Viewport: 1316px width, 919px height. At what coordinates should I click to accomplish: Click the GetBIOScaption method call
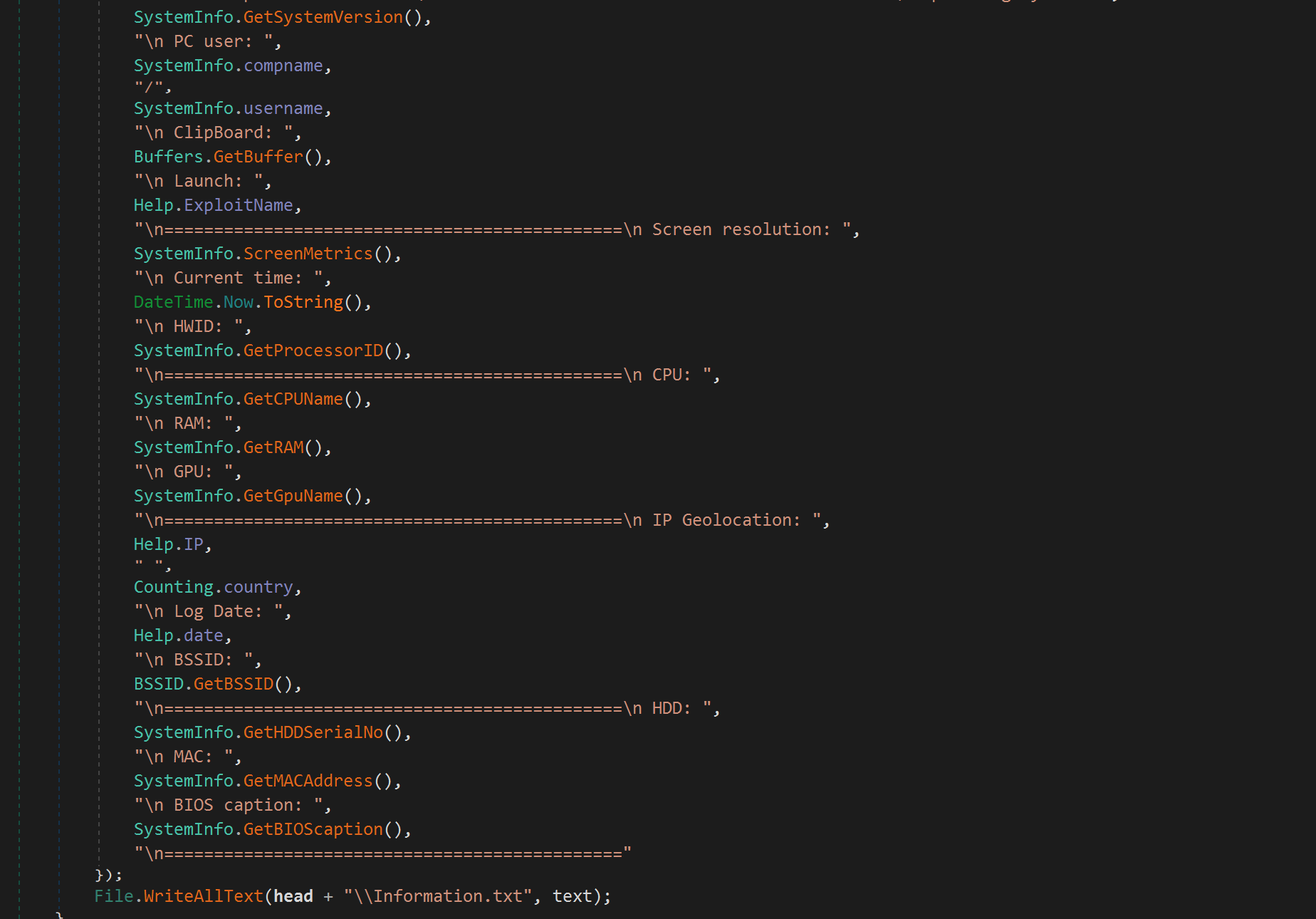(313, 829)
